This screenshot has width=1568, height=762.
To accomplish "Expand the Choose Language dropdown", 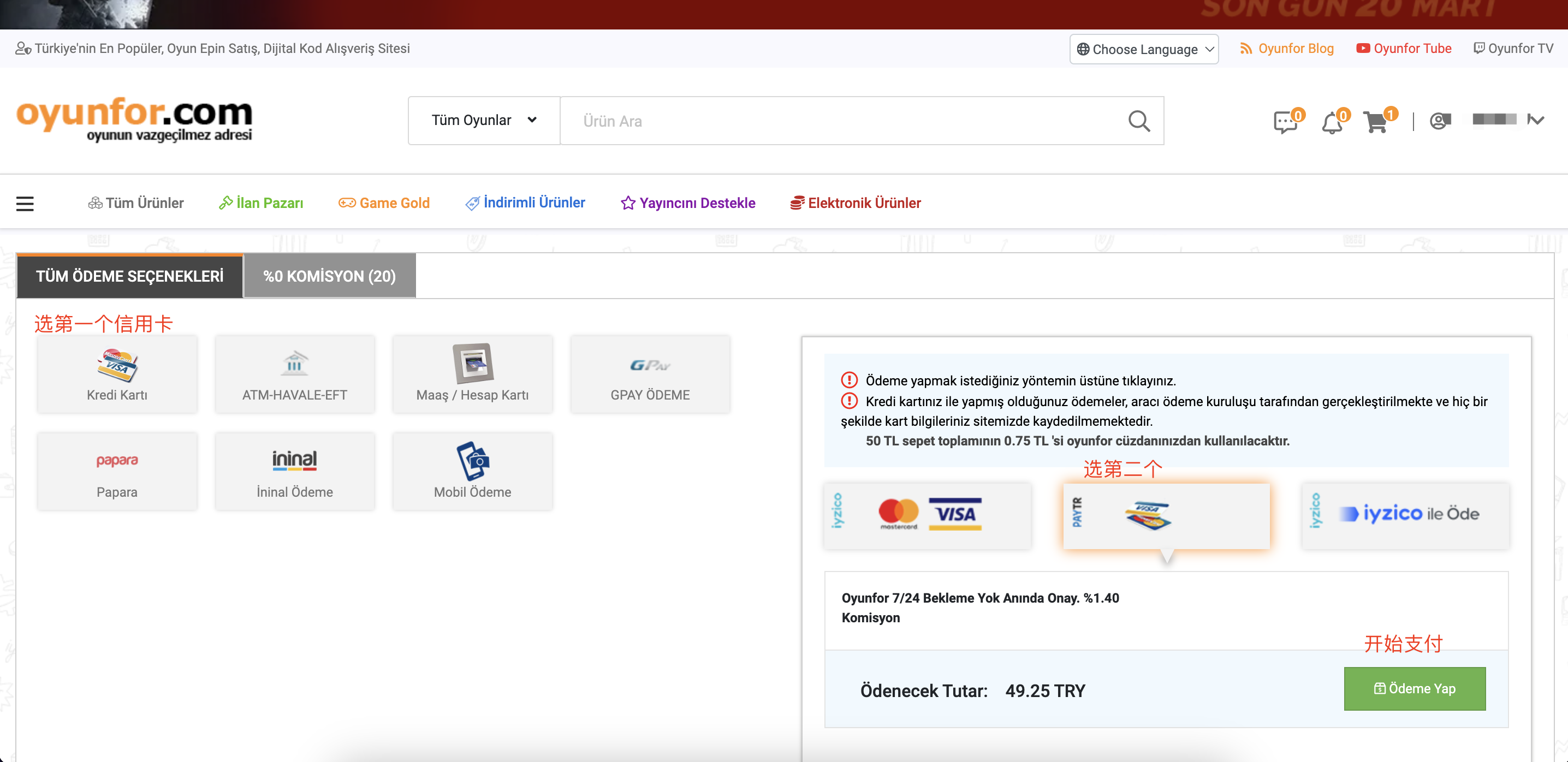I will 1144,49.
